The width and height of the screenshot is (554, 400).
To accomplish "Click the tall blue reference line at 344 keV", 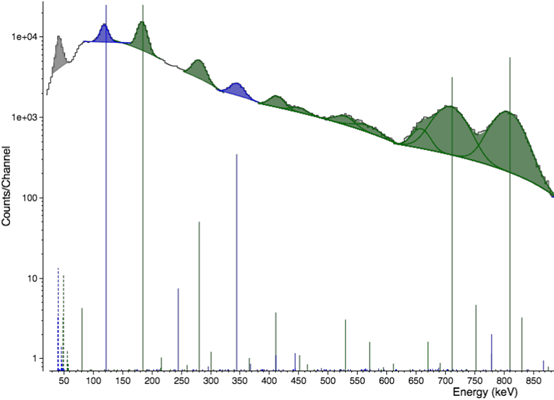I will 237,262.
